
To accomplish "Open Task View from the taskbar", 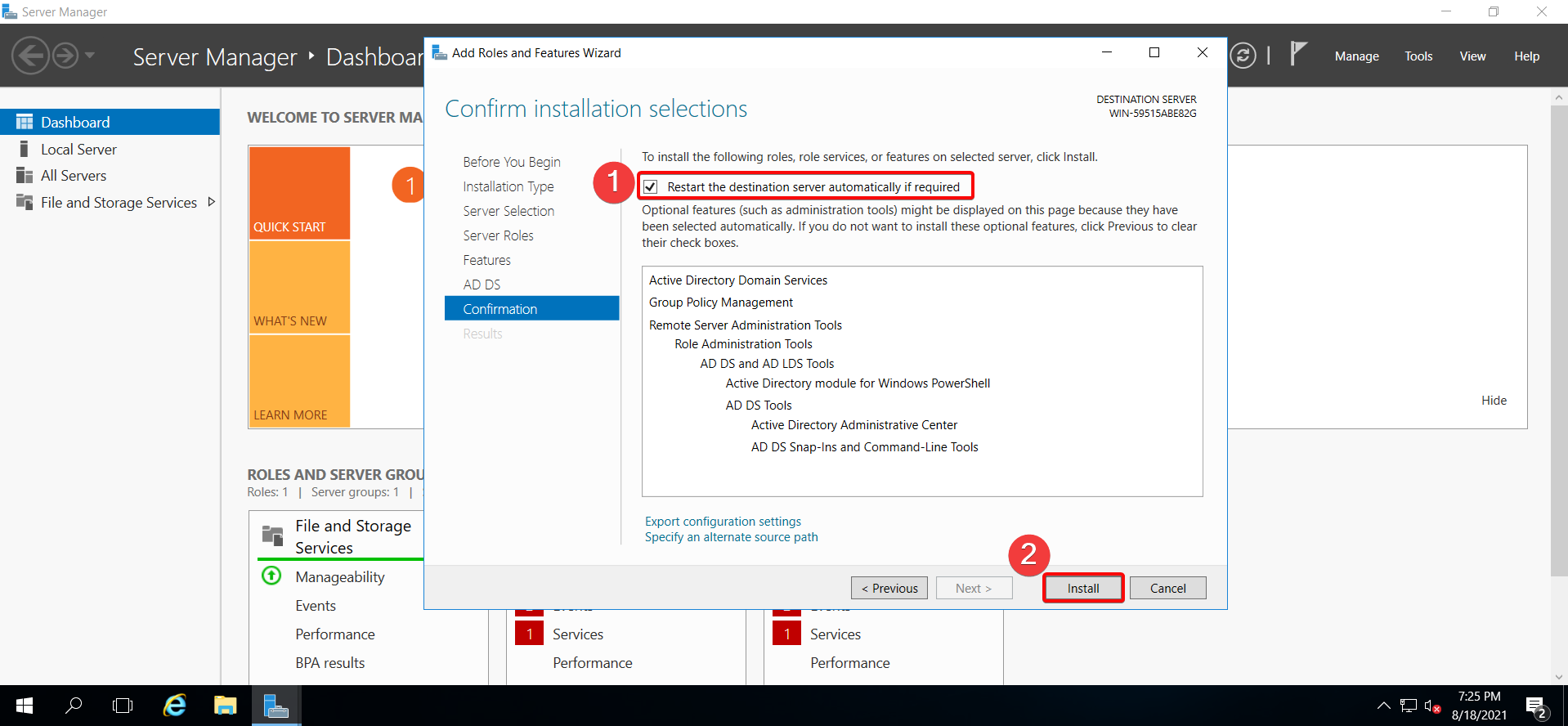I will pyautogui.click(x=123, y=706).
